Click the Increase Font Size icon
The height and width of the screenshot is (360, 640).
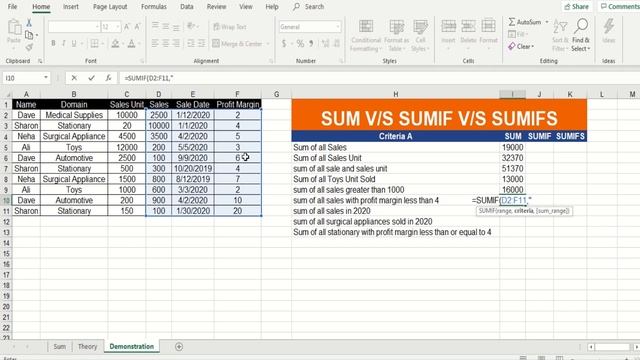coord(127,27)
